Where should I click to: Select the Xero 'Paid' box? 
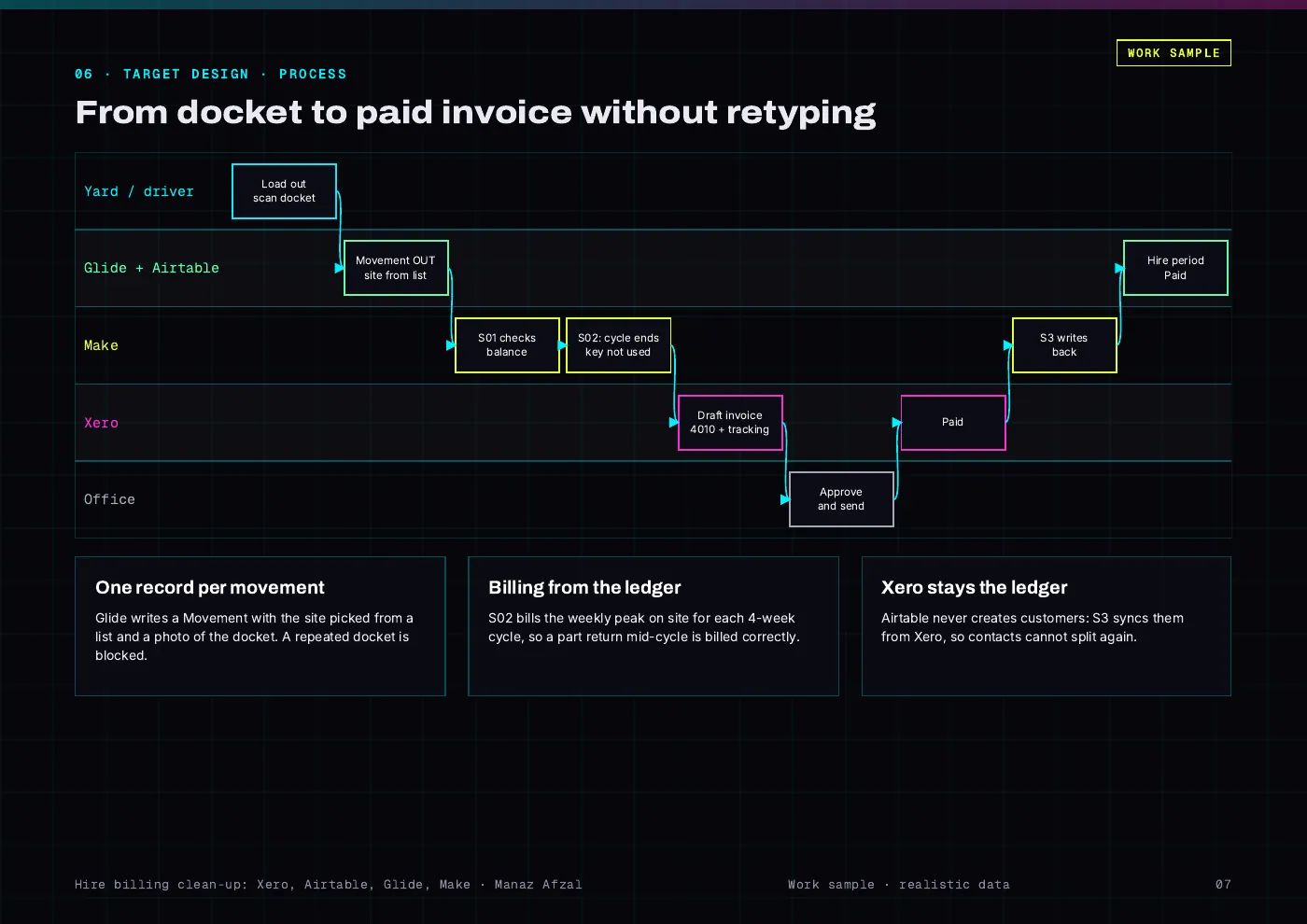click(x=953, y=423)
